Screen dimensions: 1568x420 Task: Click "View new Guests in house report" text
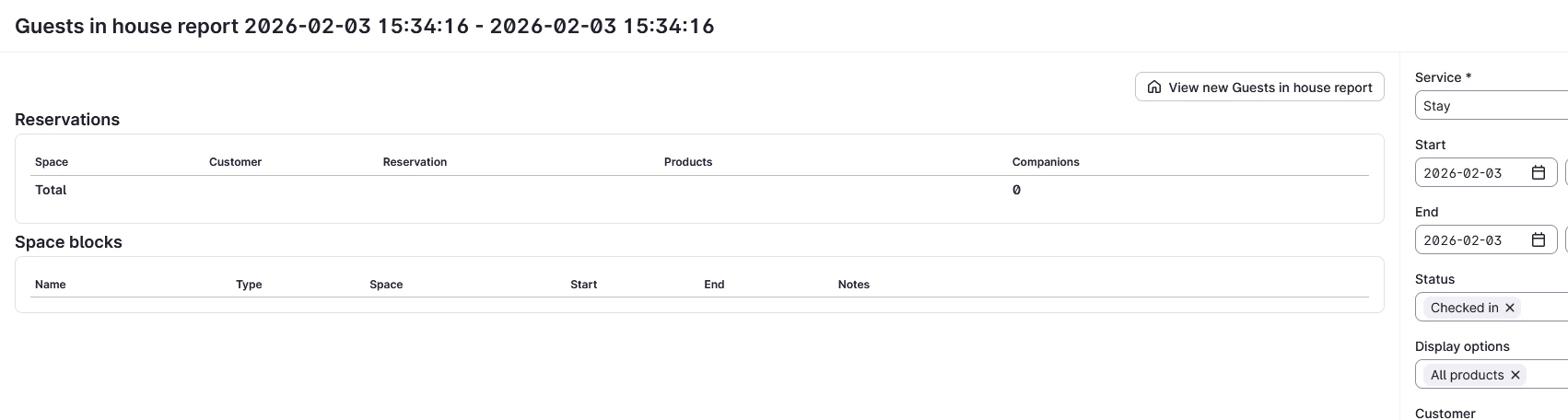point(1270,87)
